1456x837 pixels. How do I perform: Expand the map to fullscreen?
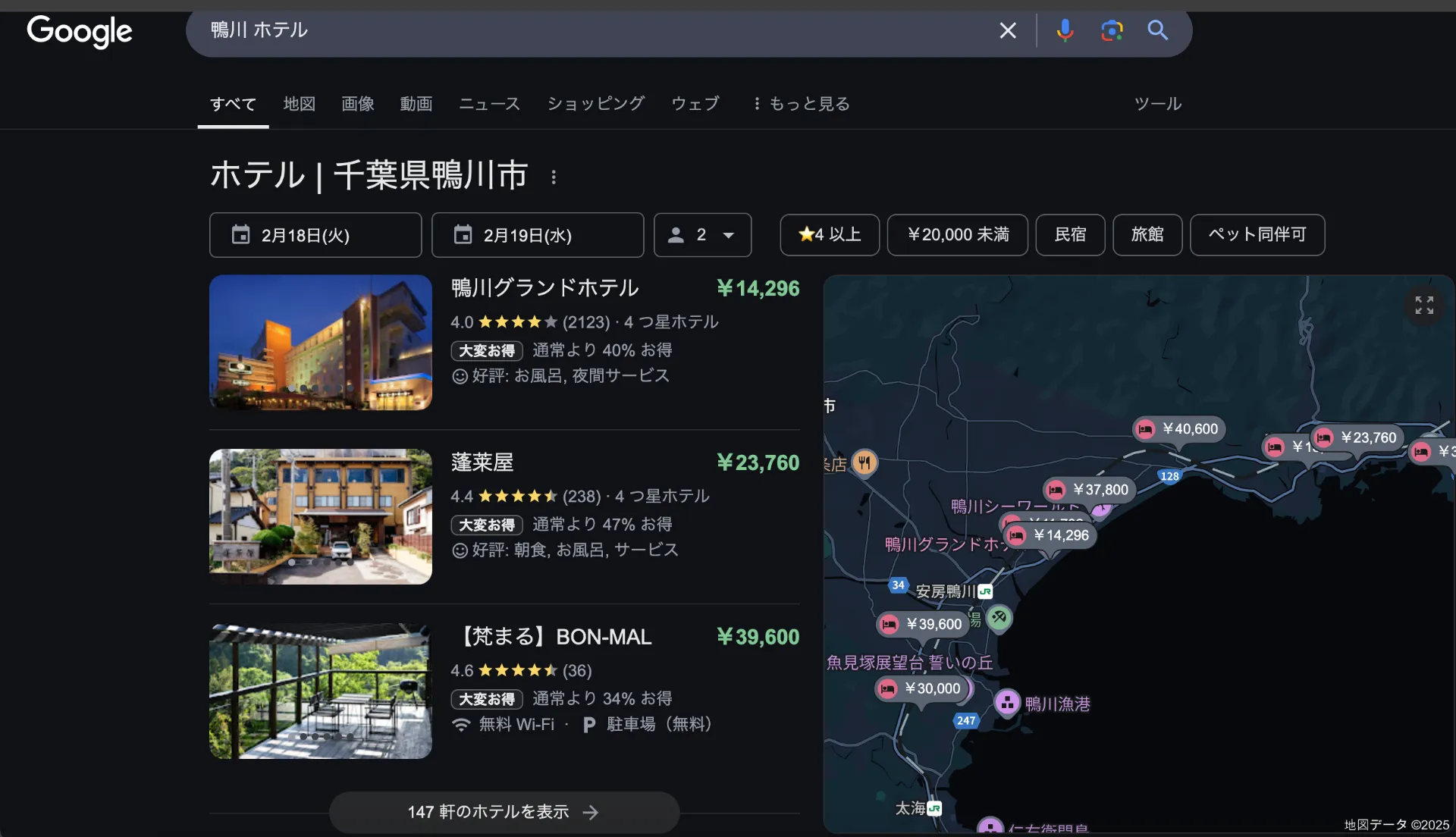pyautogui.click(x=1424, y=305)
